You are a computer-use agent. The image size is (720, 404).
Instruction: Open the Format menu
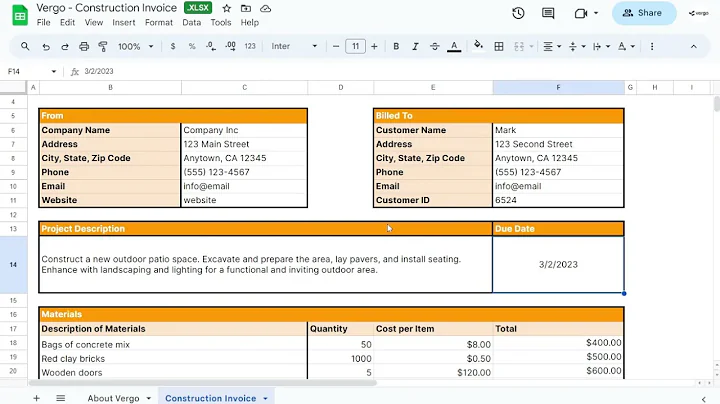click(x=158, y=22)
